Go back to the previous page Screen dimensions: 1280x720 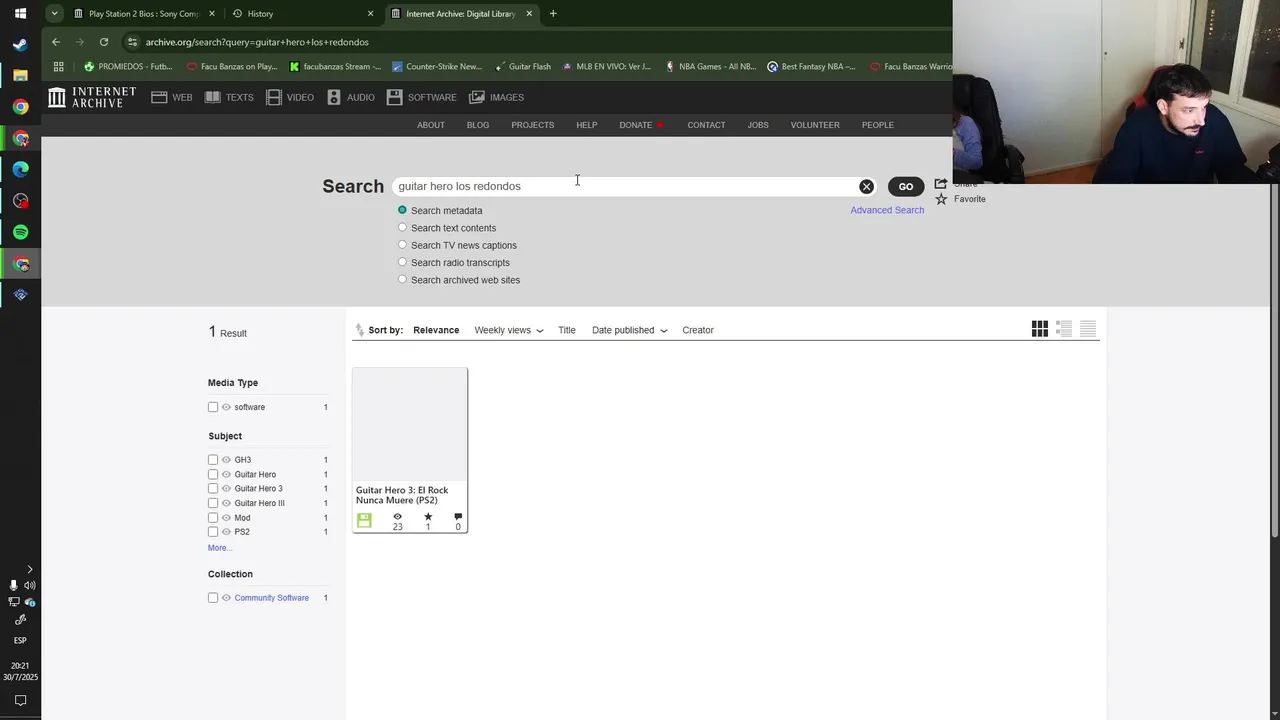click(56, 42)
